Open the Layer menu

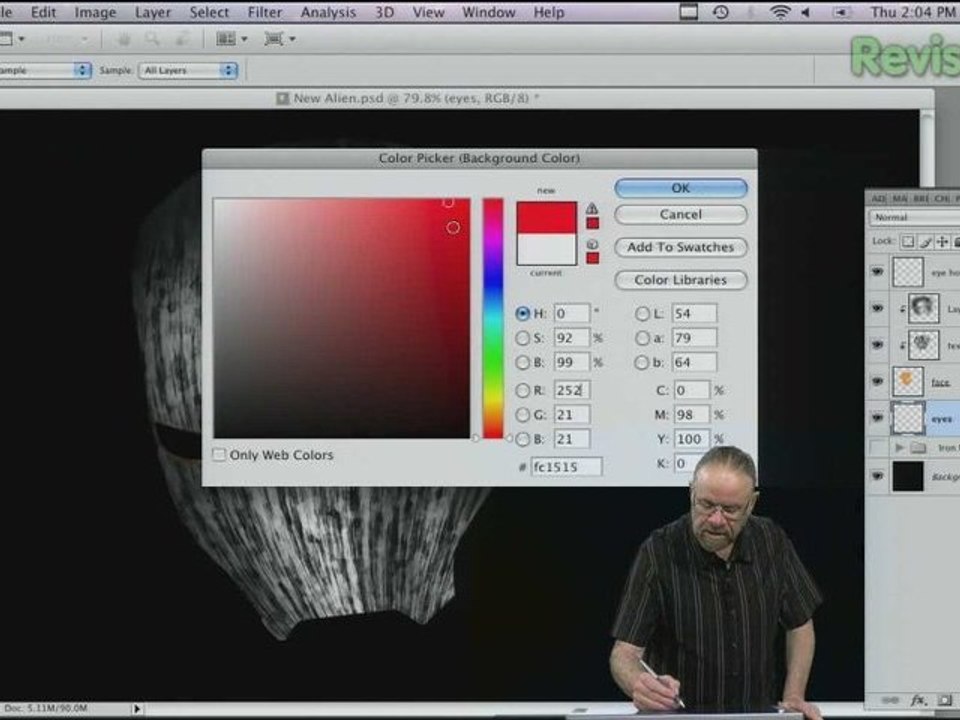point(153,12)
